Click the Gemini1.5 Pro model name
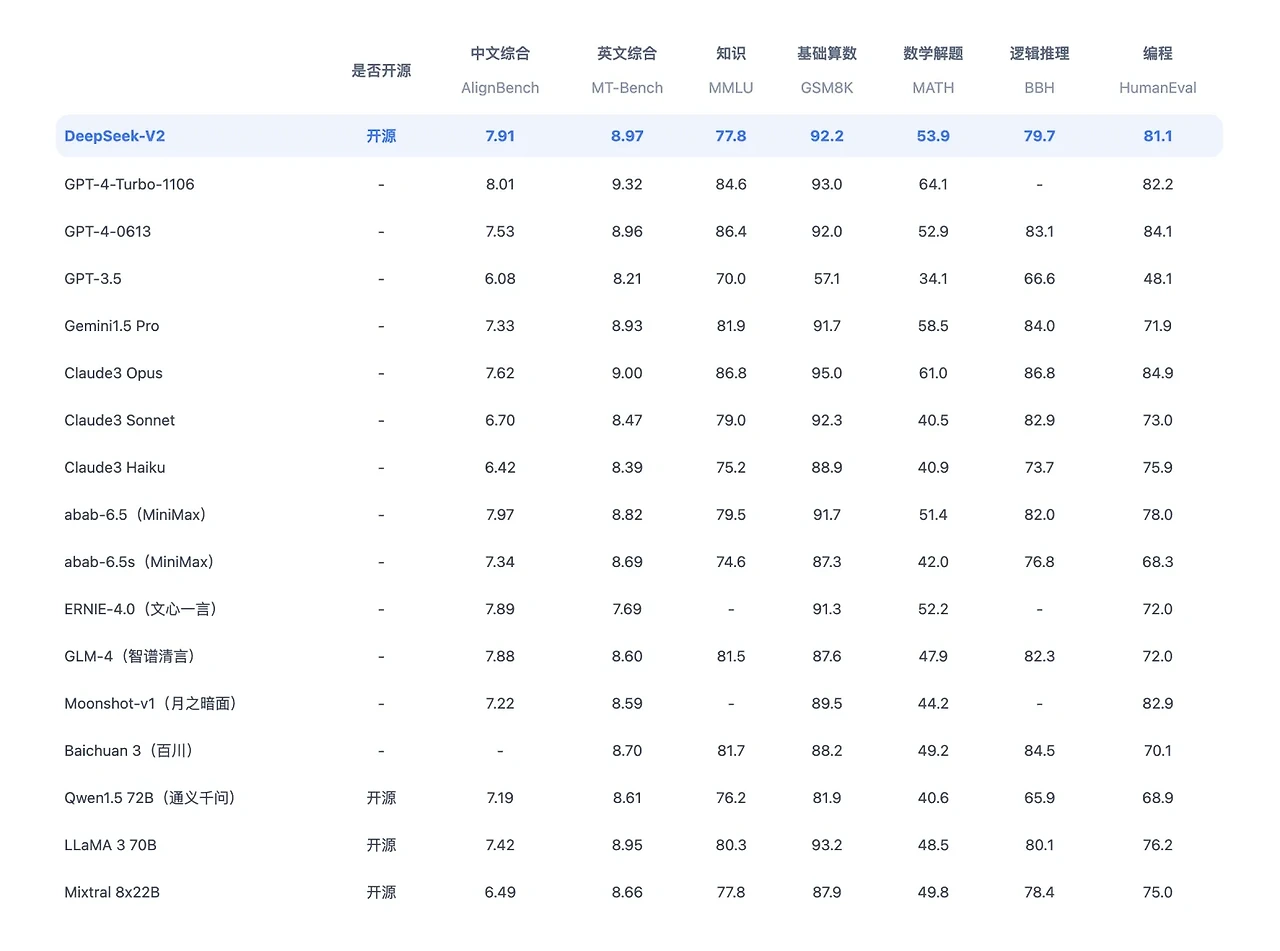 point(111,326)
